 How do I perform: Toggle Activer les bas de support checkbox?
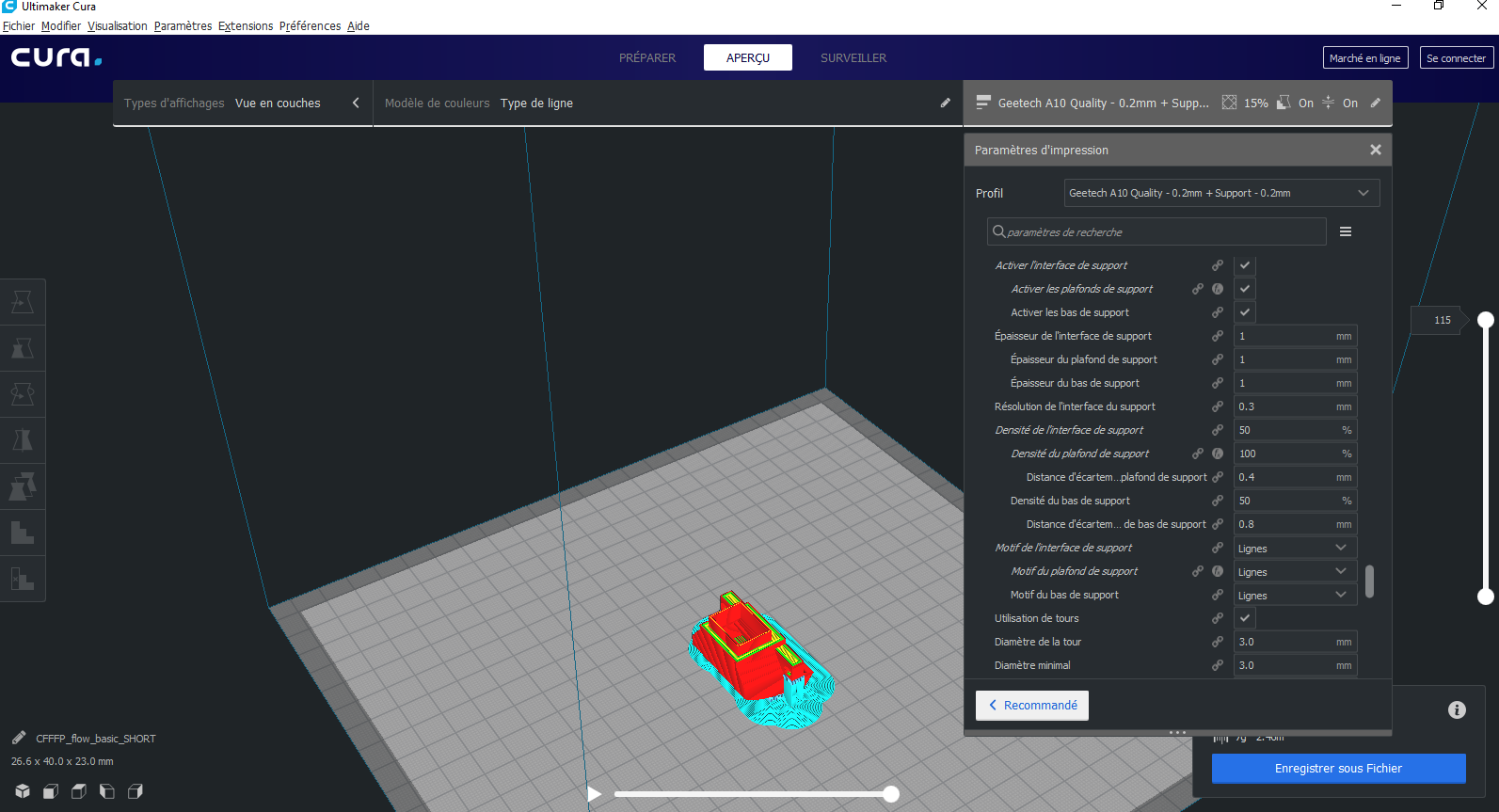point(1245,312)
